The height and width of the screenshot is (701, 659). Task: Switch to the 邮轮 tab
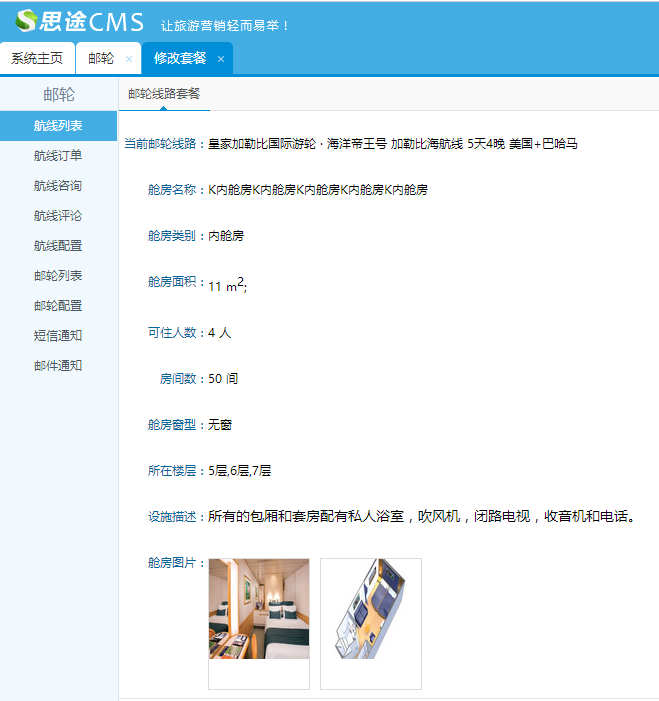pos(101,59)
